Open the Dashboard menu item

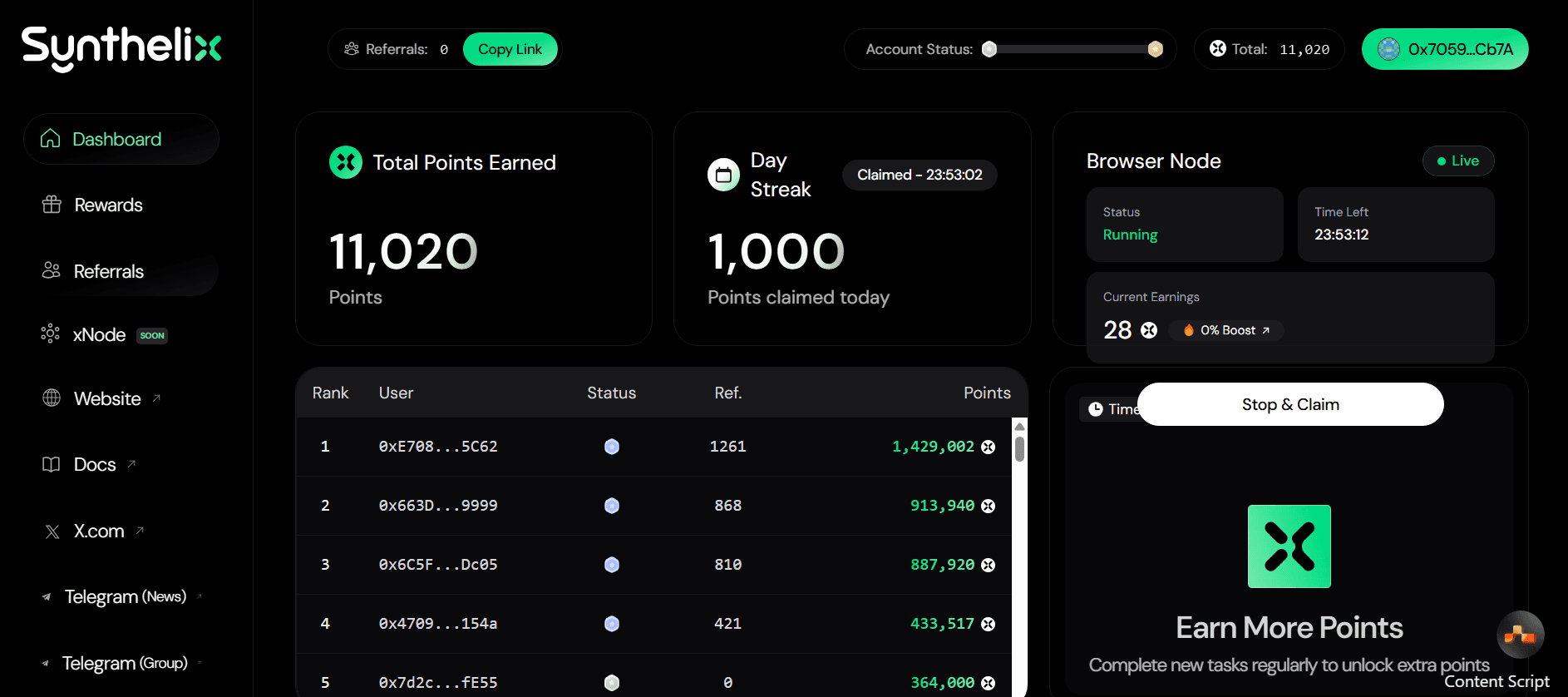coord(116,139)
